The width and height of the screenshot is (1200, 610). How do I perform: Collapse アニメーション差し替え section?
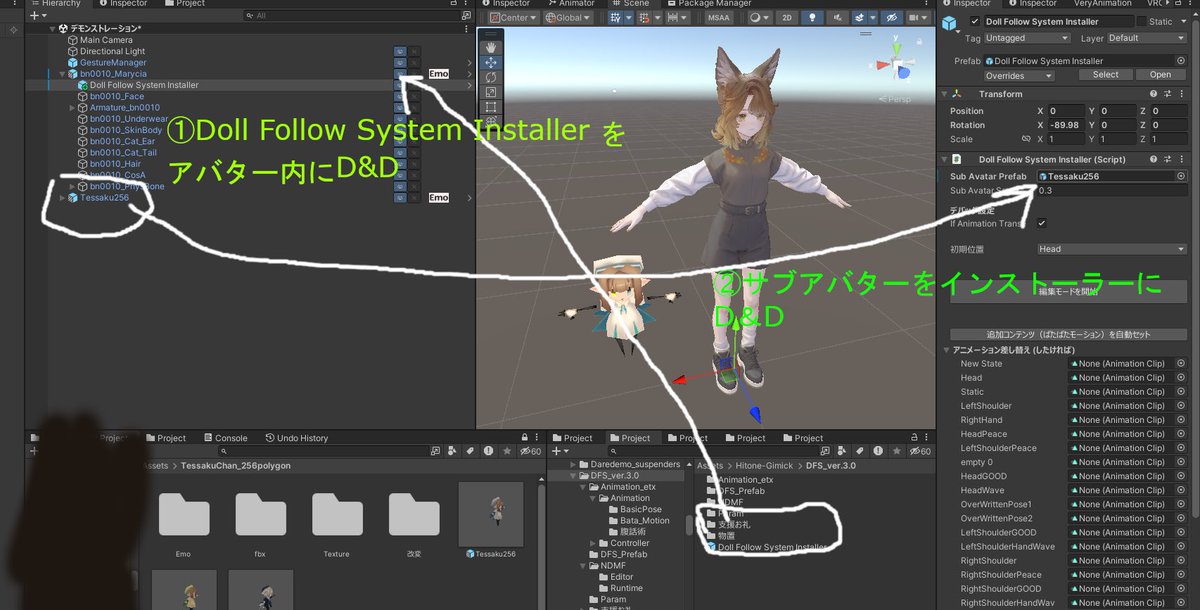coord(946,350)
